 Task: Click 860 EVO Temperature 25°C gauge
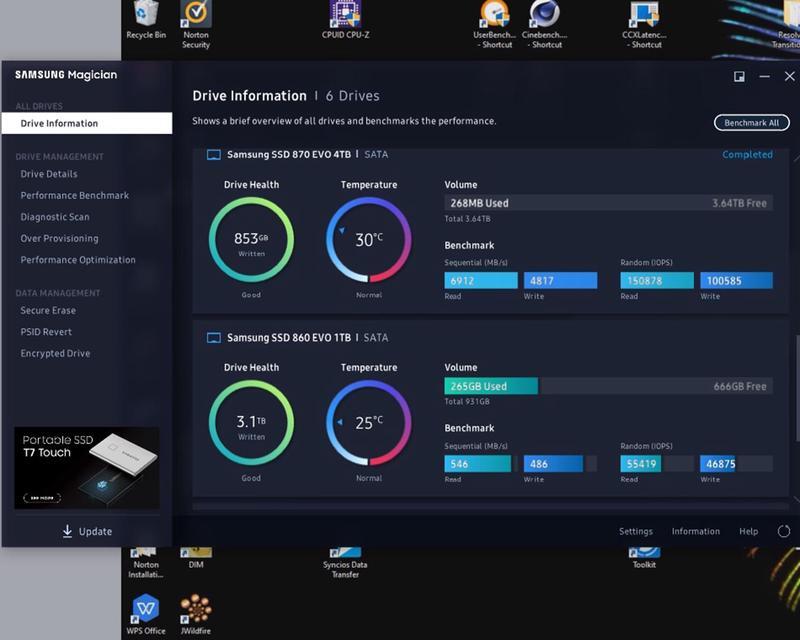(x=368, y=423)
